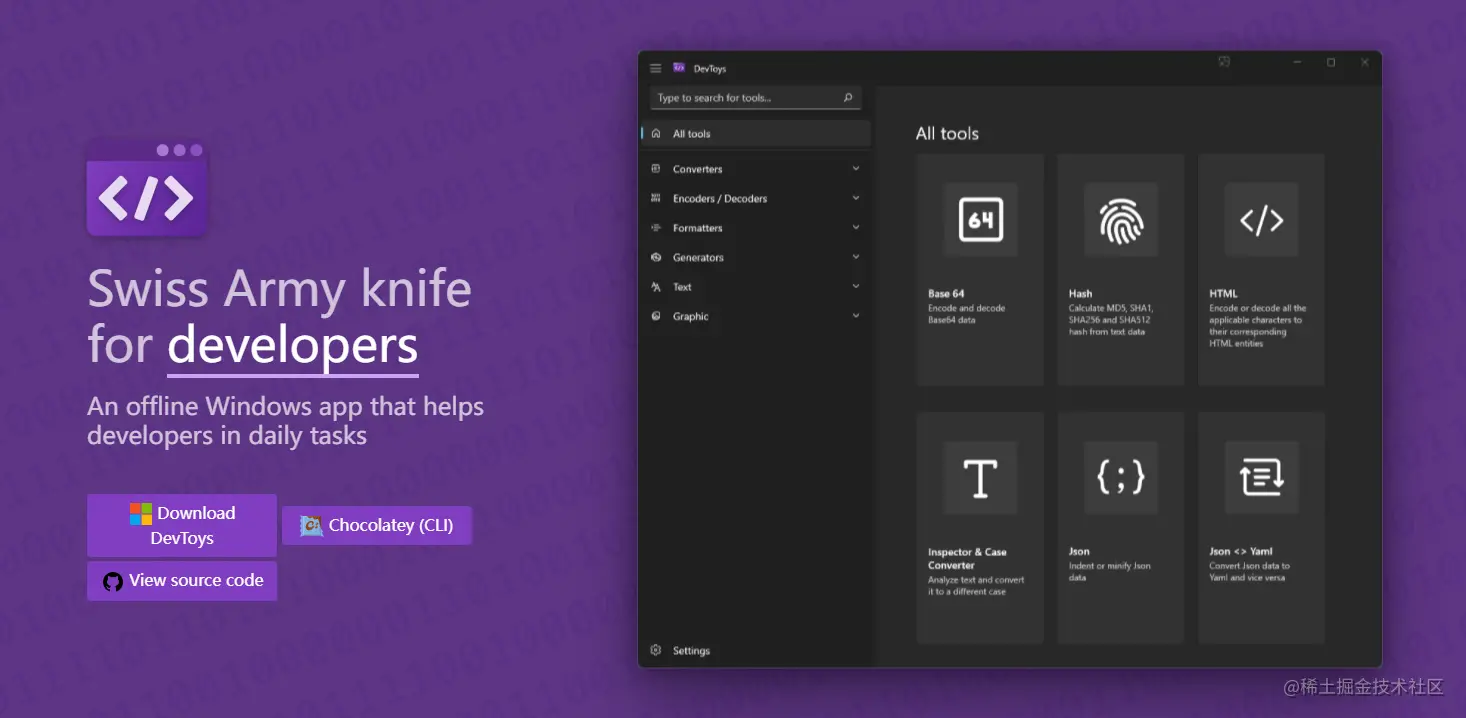1466x718 pixels.
Task: Select the Generators menu item
Action: 756,257
